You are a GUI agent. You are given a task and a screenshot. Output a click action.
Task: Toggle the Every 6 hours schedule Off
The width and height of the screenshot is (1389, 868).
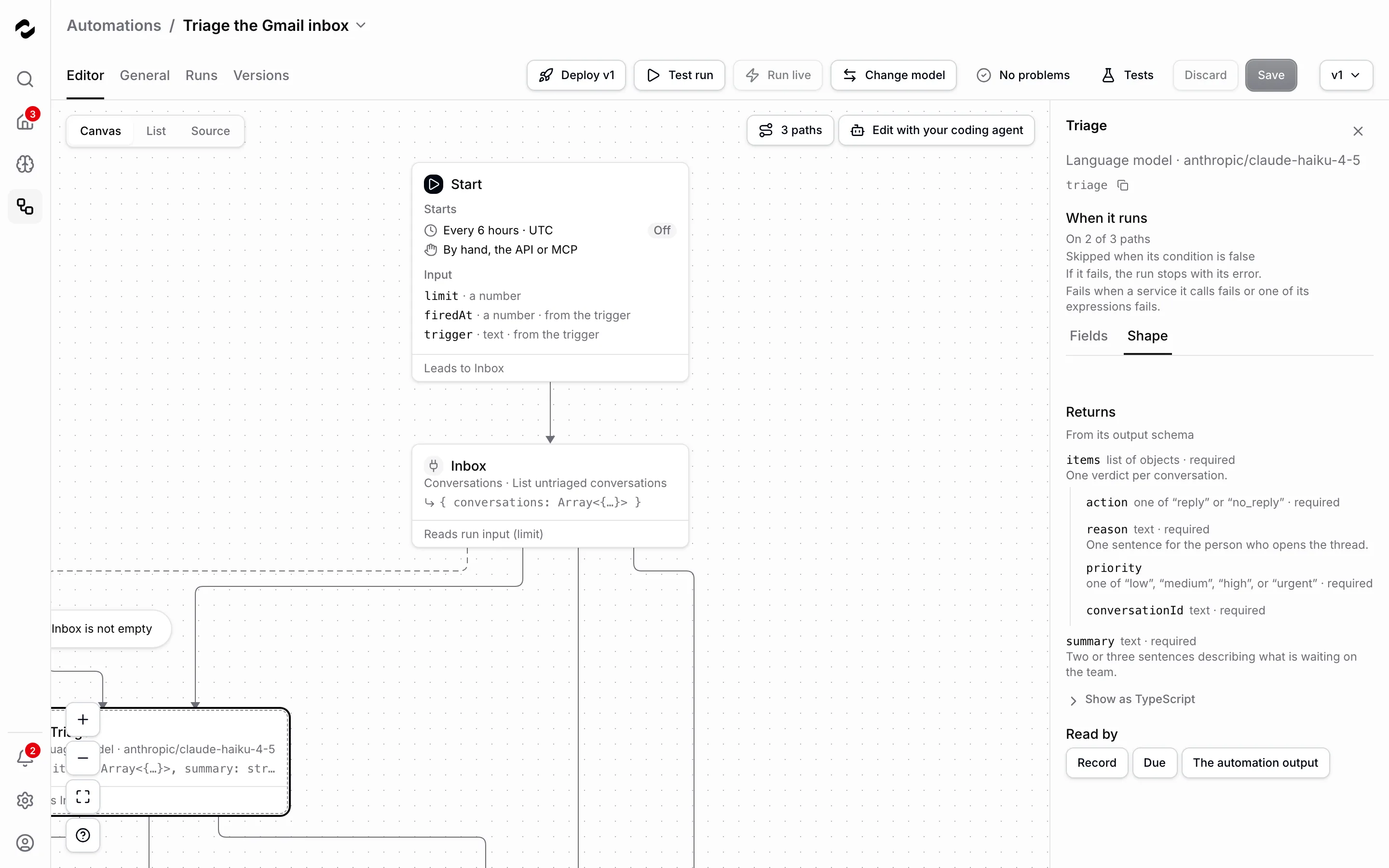[661, 230]
